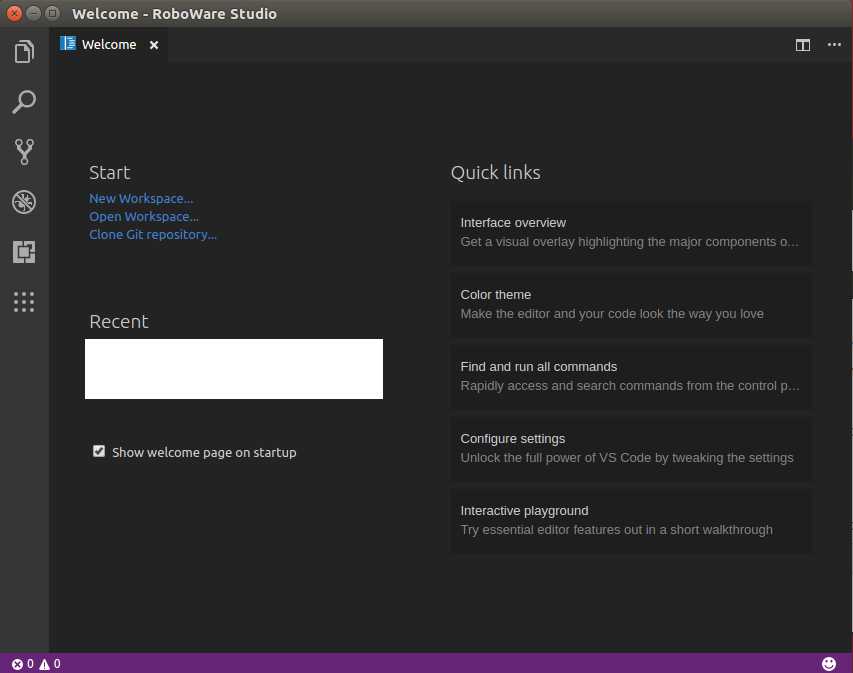The height and width of the screenshot is (673, 853).
Task: Open the Configure settings quick link
Action: (631, 448)
